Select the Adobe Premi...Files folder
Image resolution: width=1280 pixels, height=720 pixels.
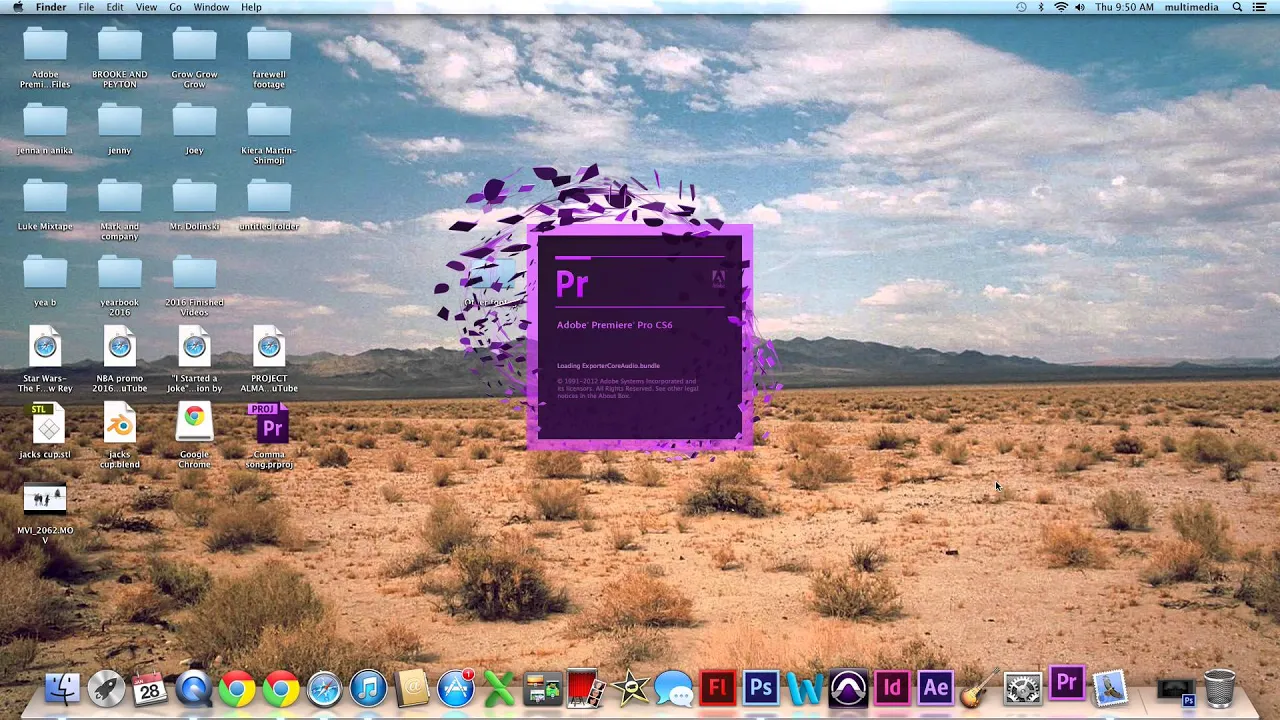click(45, 58)
